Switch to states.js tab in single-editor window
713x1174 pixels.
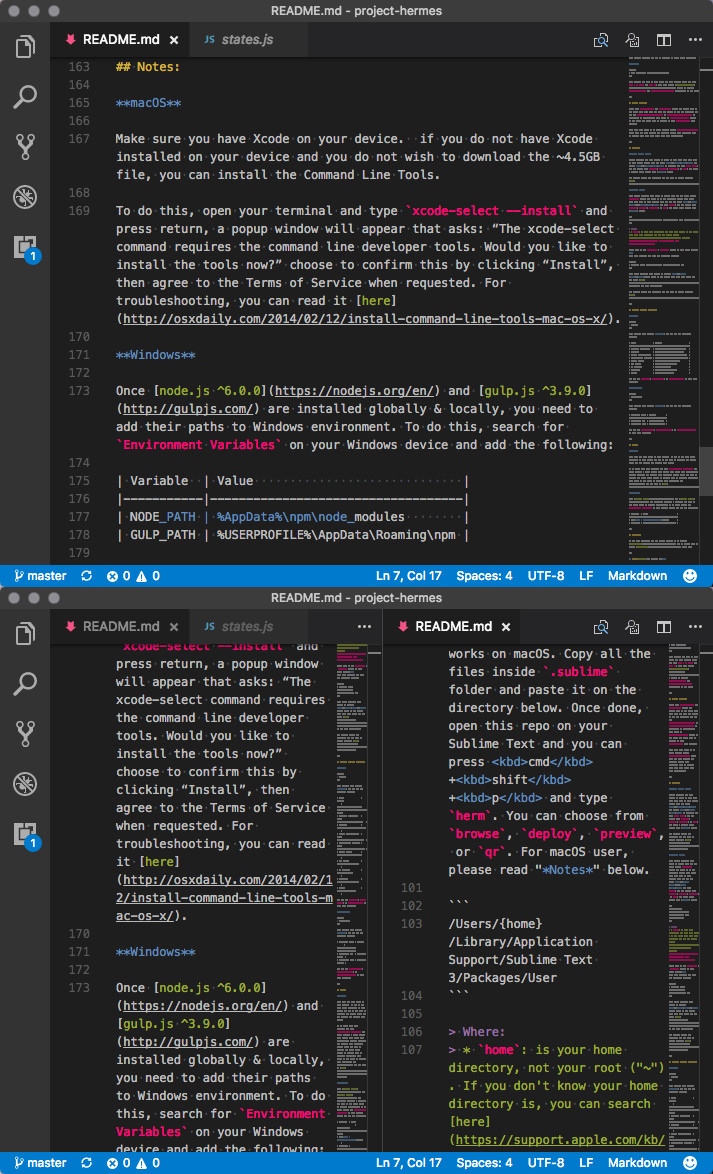point(247,40)
